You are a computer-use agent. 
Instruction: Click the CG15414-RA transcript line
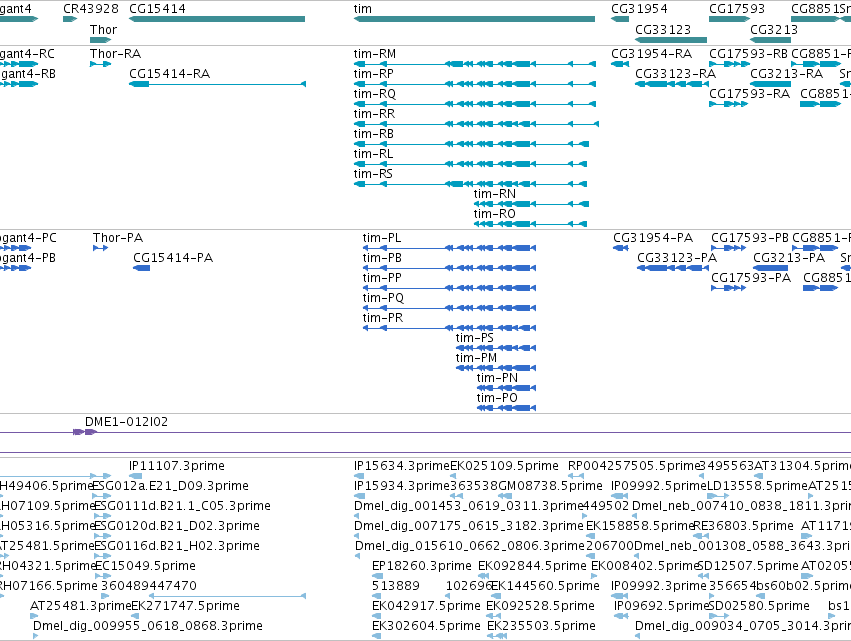tap(217, 84)
